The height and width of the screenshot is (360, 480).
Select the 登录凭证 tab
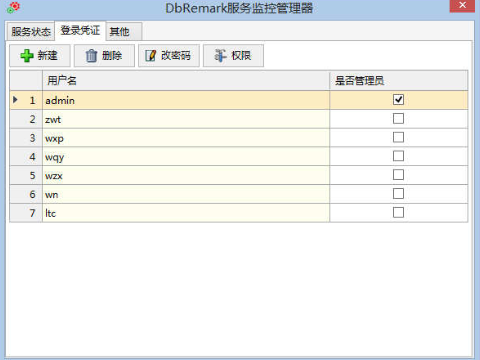[80, 31]
